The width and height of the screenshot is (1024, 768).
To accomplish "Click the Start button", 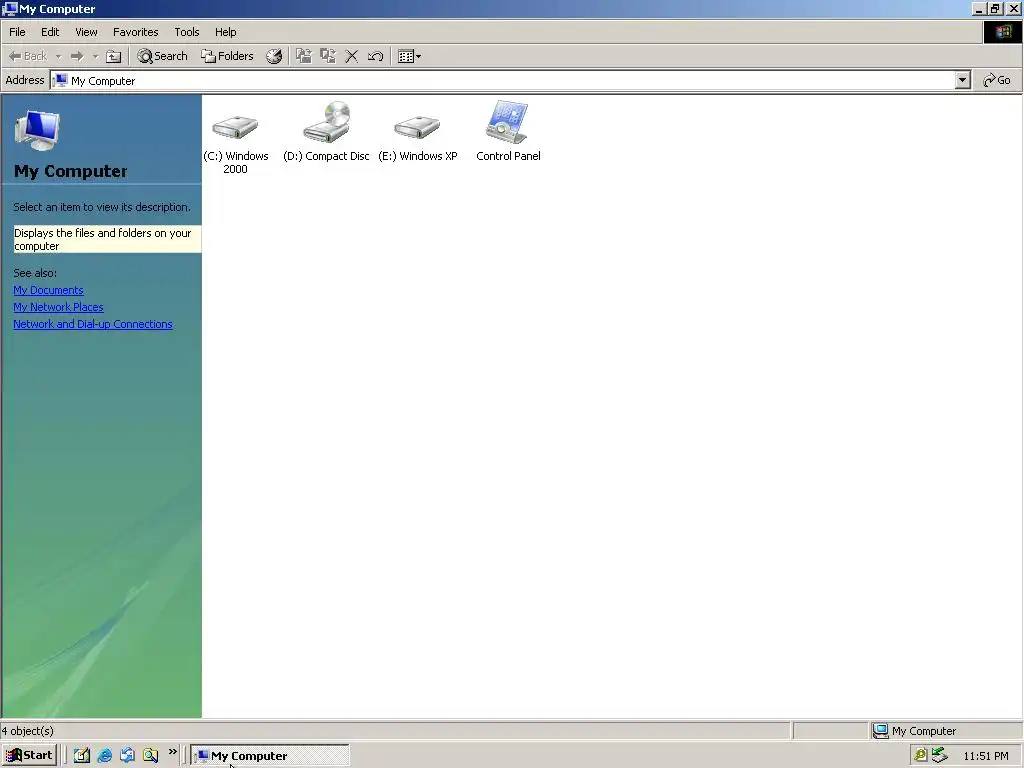I will tap(29, 756).
